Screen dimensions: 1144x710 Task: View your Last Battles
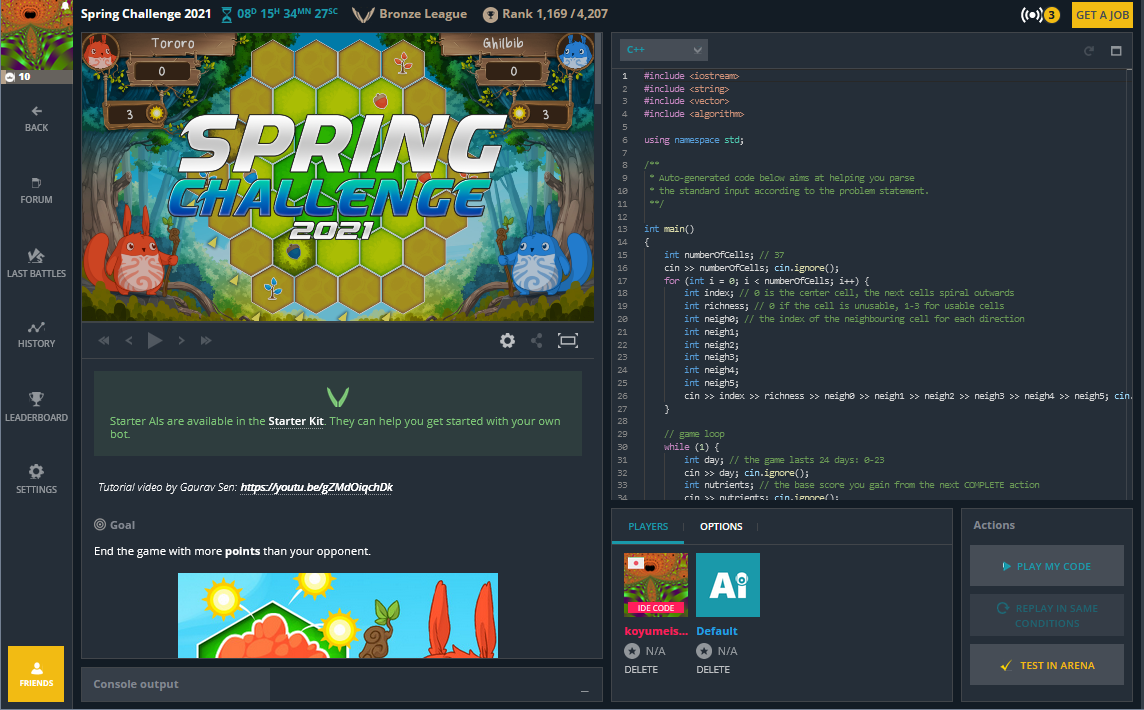pyautogui.click(x=36, y=263)
